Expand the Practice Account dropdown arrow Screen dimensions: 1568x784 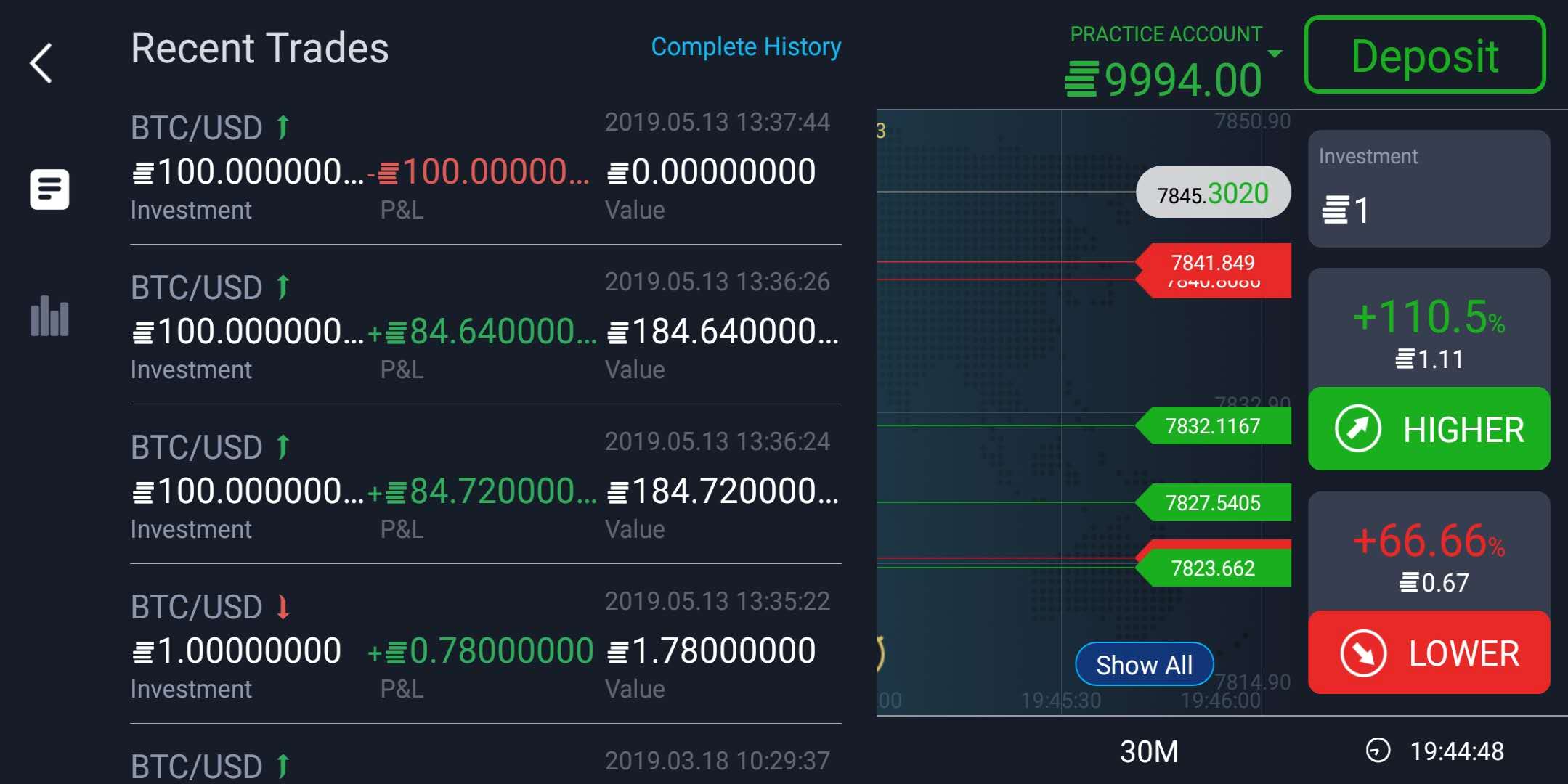pos(1275,54)
